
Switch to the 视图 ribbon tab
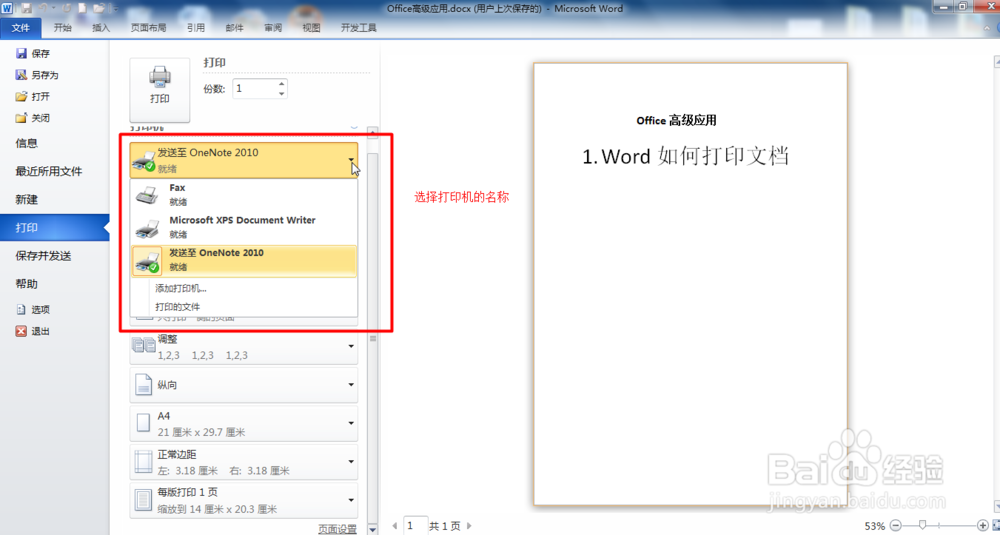click(x=311, y=28)
